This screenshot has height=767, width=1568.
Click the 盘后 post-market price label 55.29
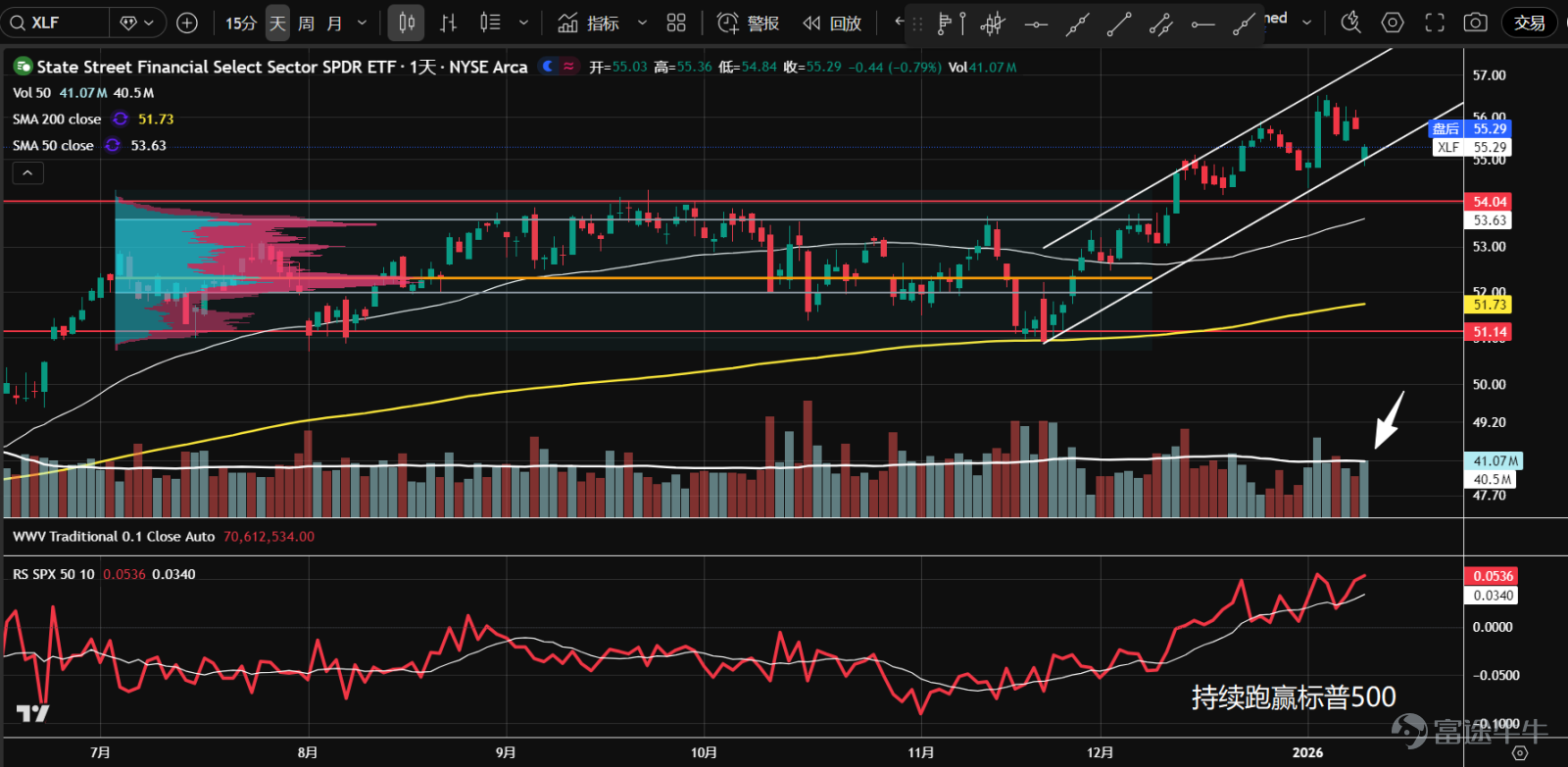(x=1470, y=128)
